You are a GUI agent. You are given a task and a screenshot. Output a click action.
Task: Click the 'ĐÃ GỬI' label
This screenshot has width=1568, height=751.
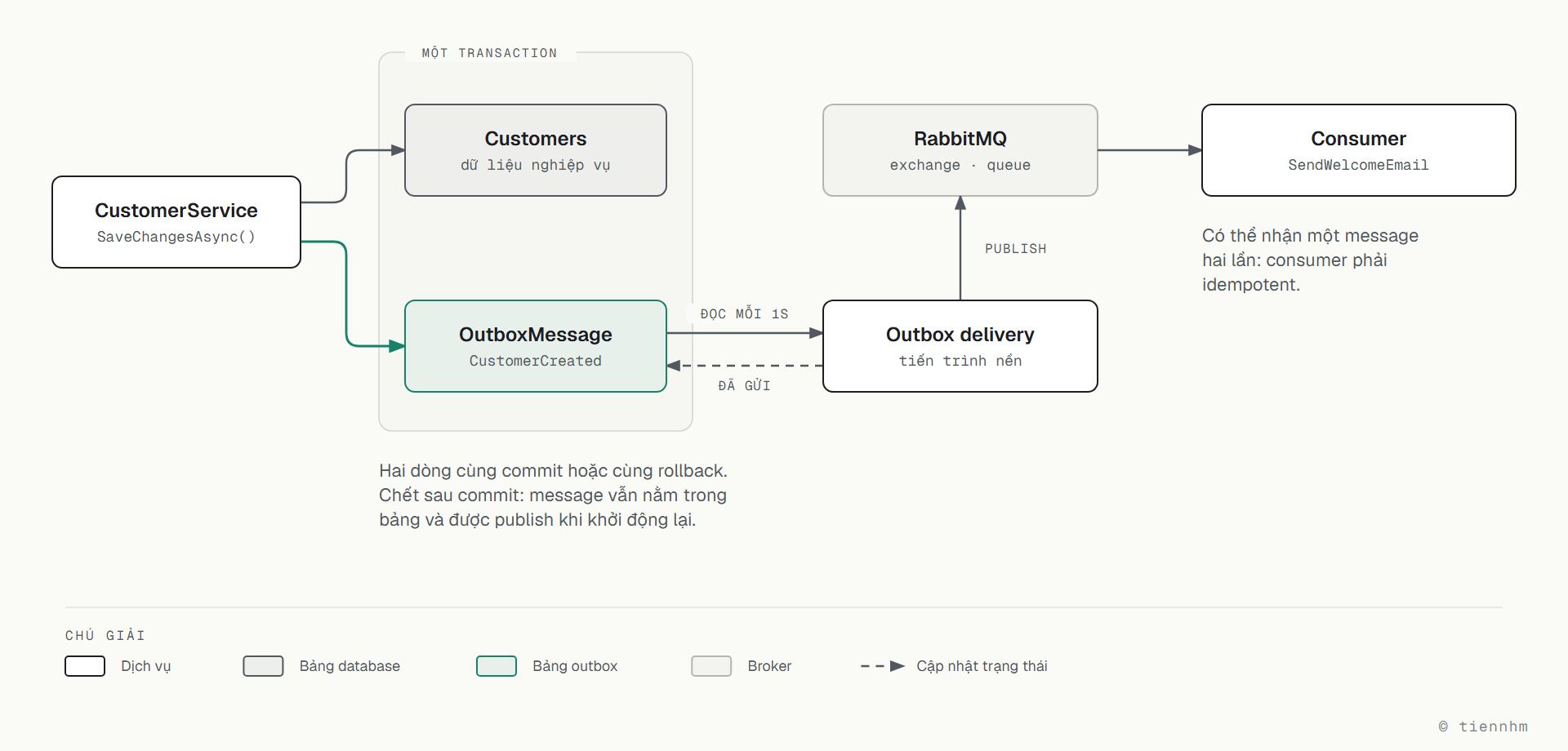pyautogui.click(x=744, y=385)
